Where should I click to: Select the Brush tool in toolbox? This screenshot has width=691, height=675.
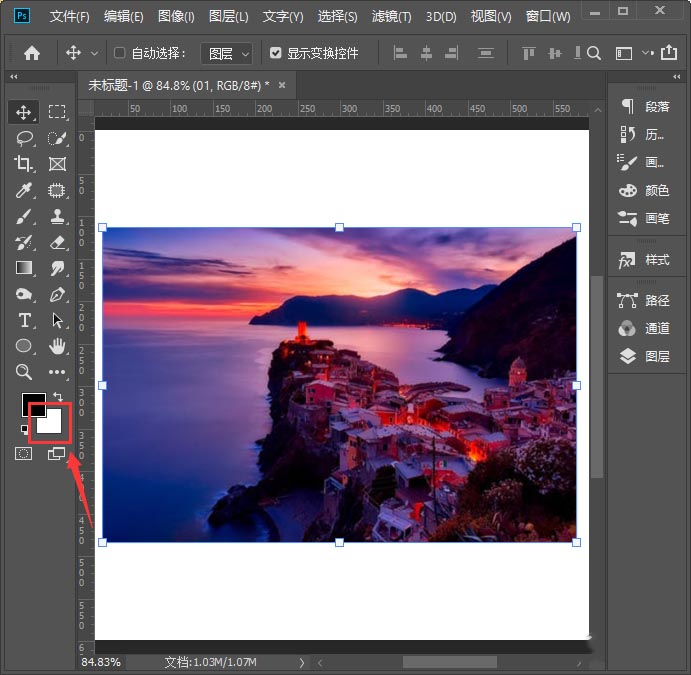(24, 216)
